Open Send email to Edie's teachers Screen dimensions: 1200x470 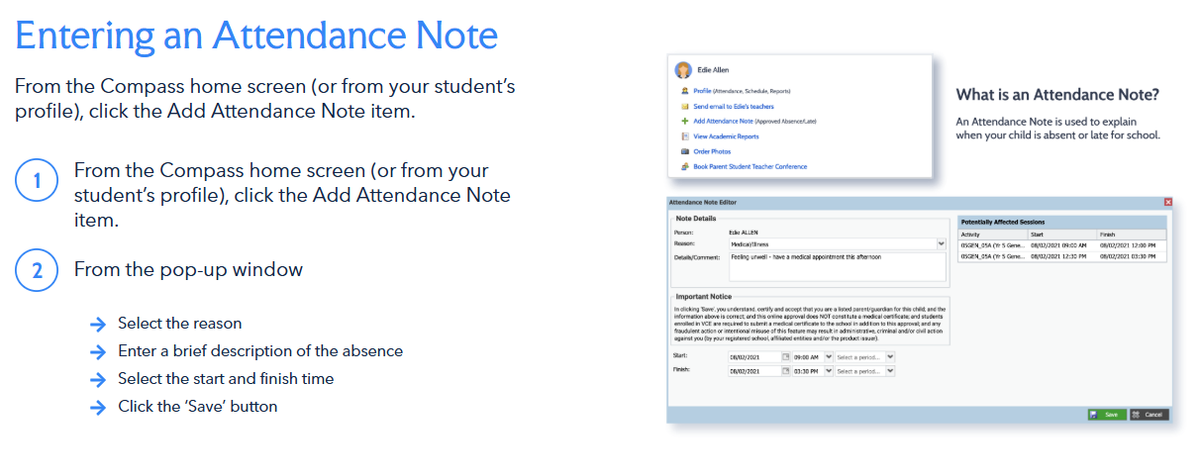pyautogui.click(x=734, y=106)
